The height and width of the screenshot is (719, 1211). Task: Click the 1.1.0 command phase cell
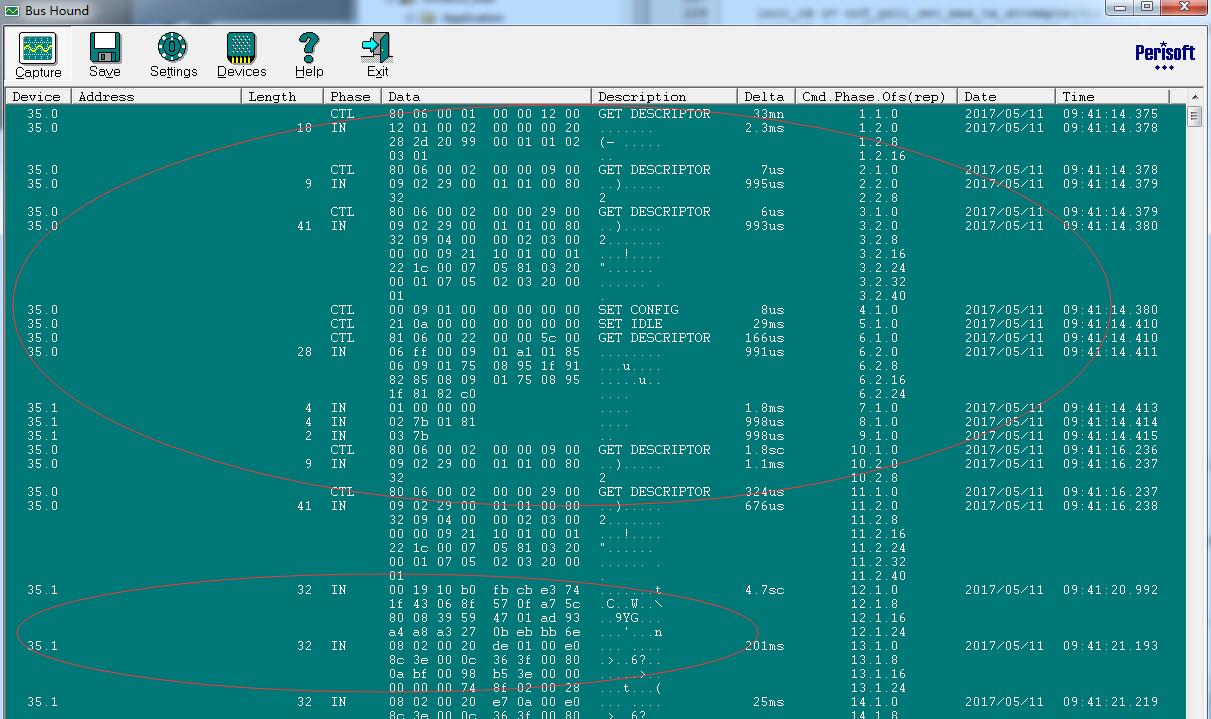click(x=878, y=114)
